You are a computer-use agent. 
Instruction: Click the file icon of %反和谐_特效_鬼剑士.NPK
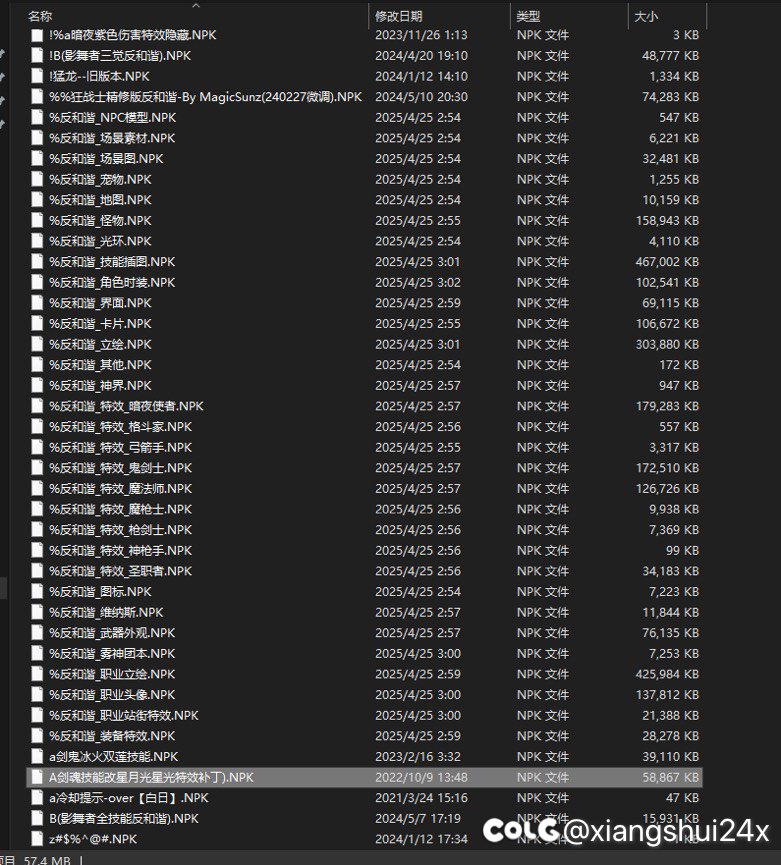click(37, 468)
